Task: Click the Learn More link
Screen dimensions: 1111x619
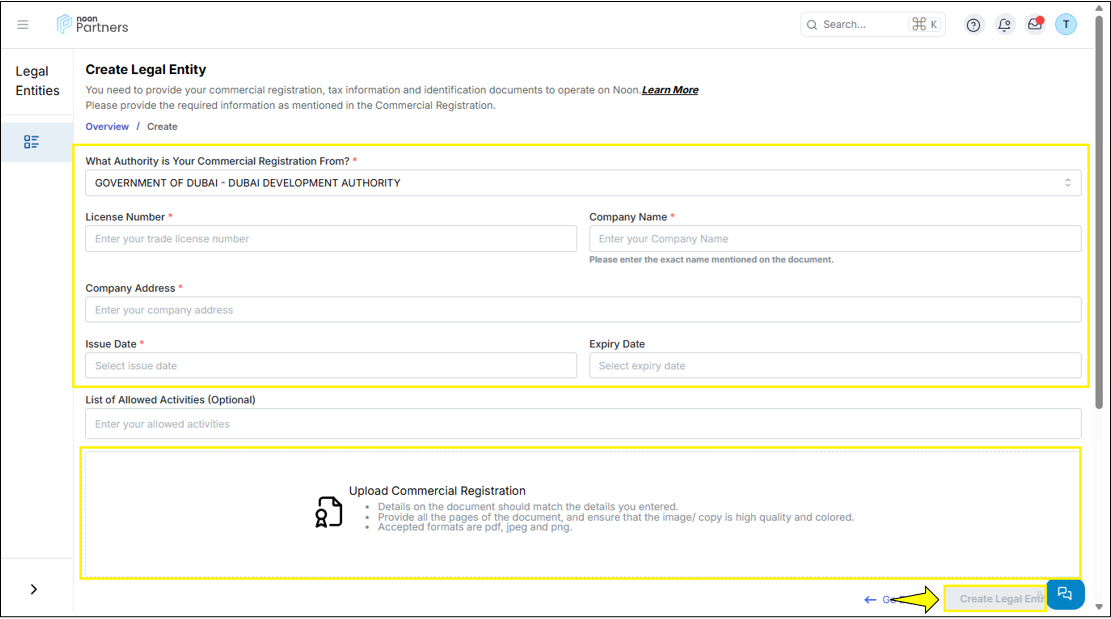Action: pyautogui.click(x=670, y=90)
